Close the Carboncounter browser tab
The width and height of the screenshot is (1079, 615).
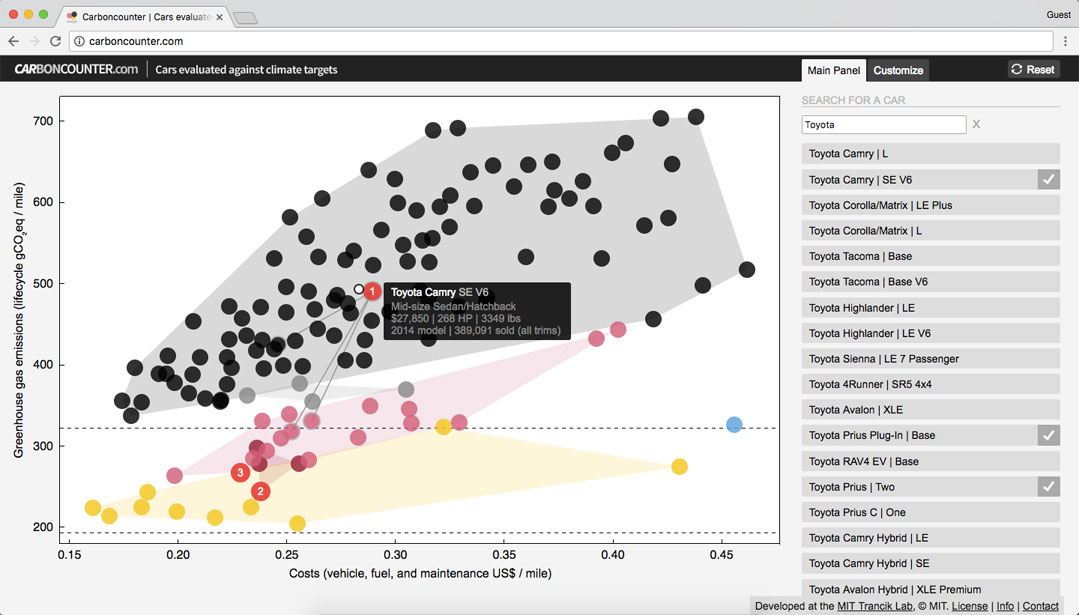click(x=220, y=17)
